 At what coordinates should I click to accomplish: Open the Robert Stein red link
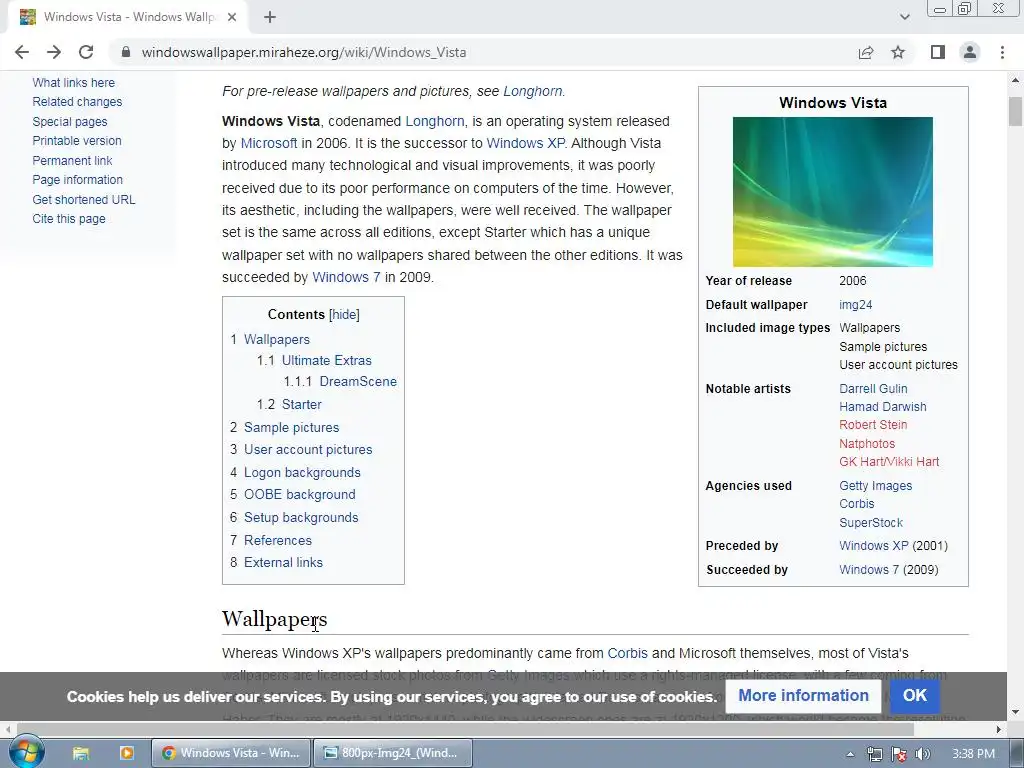coord(872,424)
